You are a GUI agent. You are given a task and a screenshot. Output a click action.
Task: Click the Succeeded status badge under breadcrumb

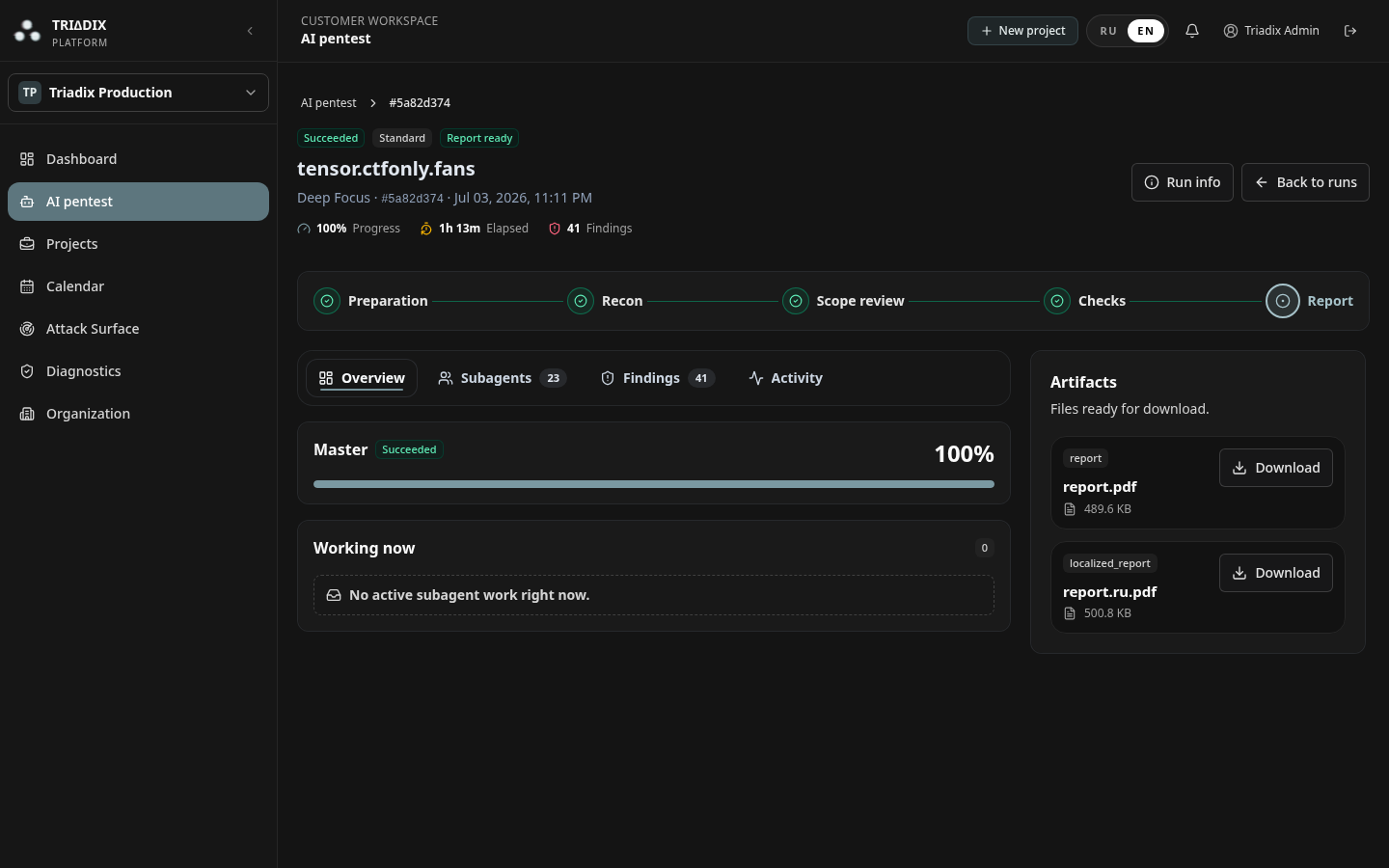click(331, 138)
